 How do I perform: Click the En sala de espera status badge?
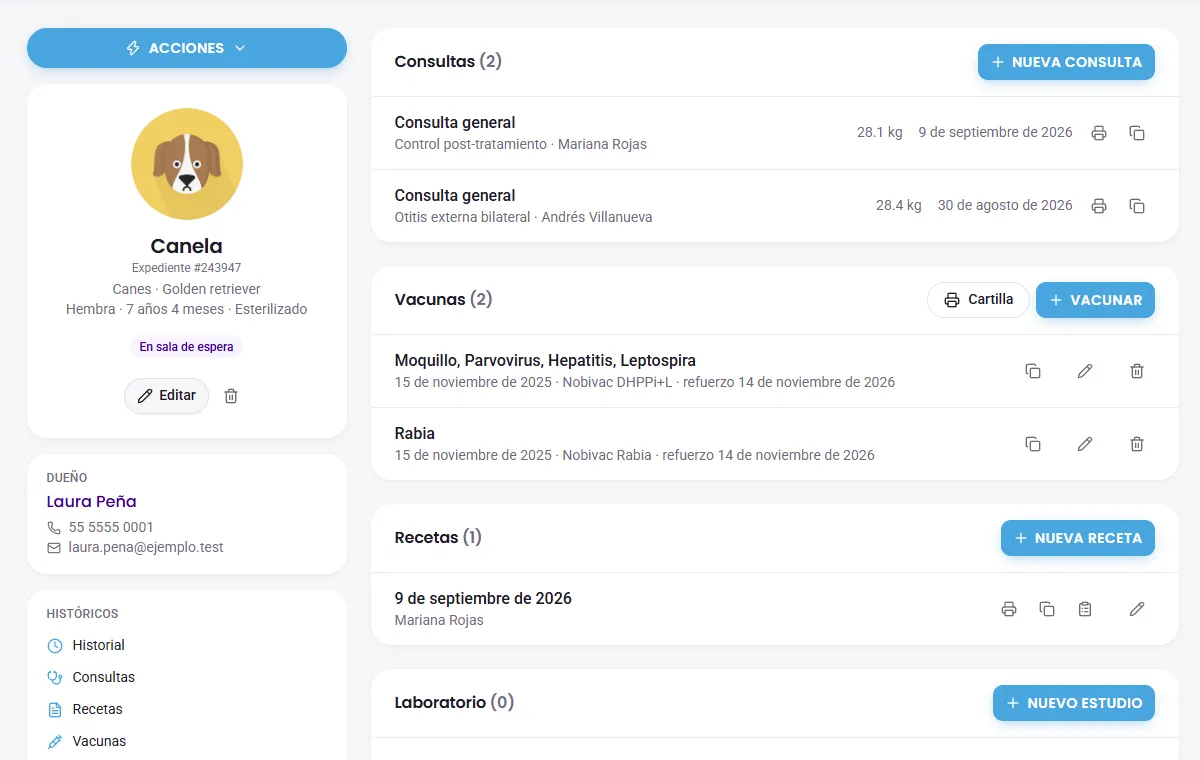point(187,347)
